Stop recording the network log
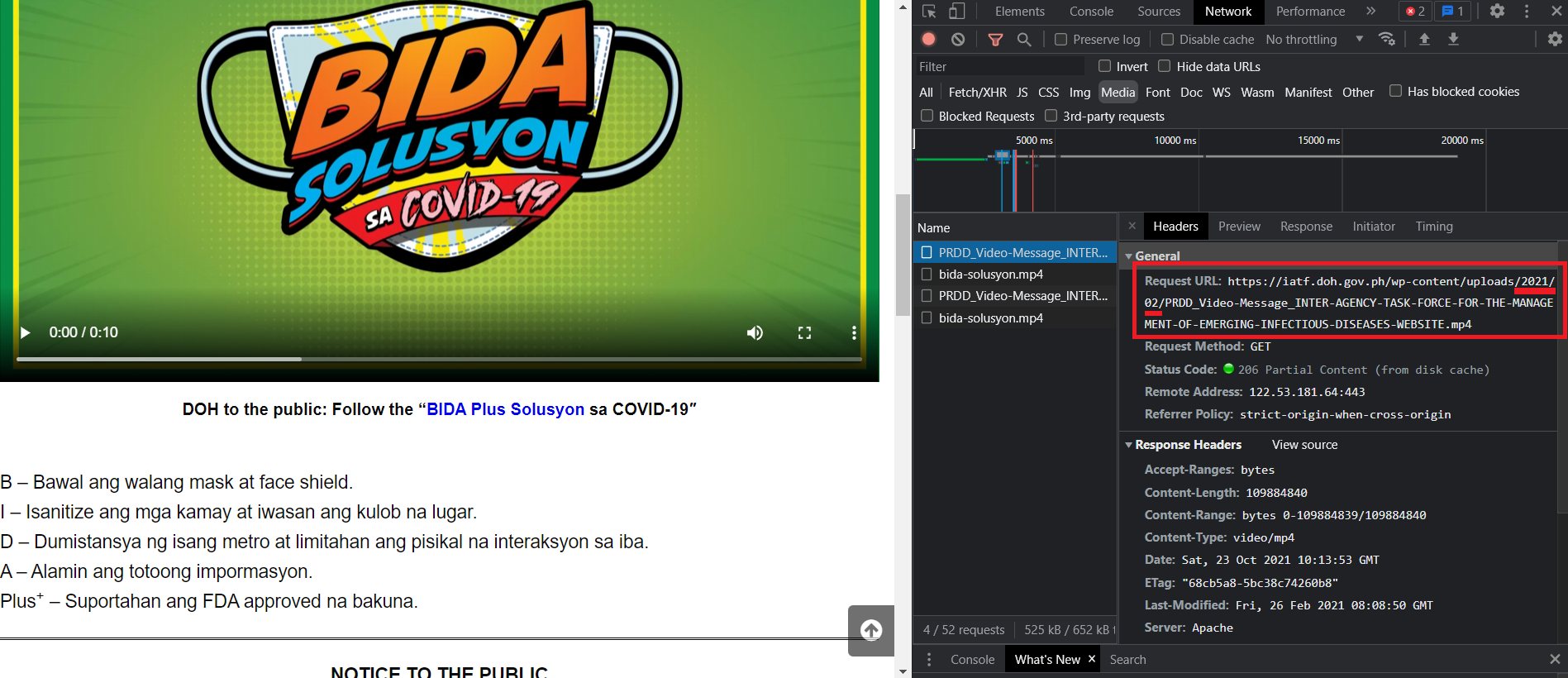This screenshot has height=678, width=1568. tap(929, 39)
